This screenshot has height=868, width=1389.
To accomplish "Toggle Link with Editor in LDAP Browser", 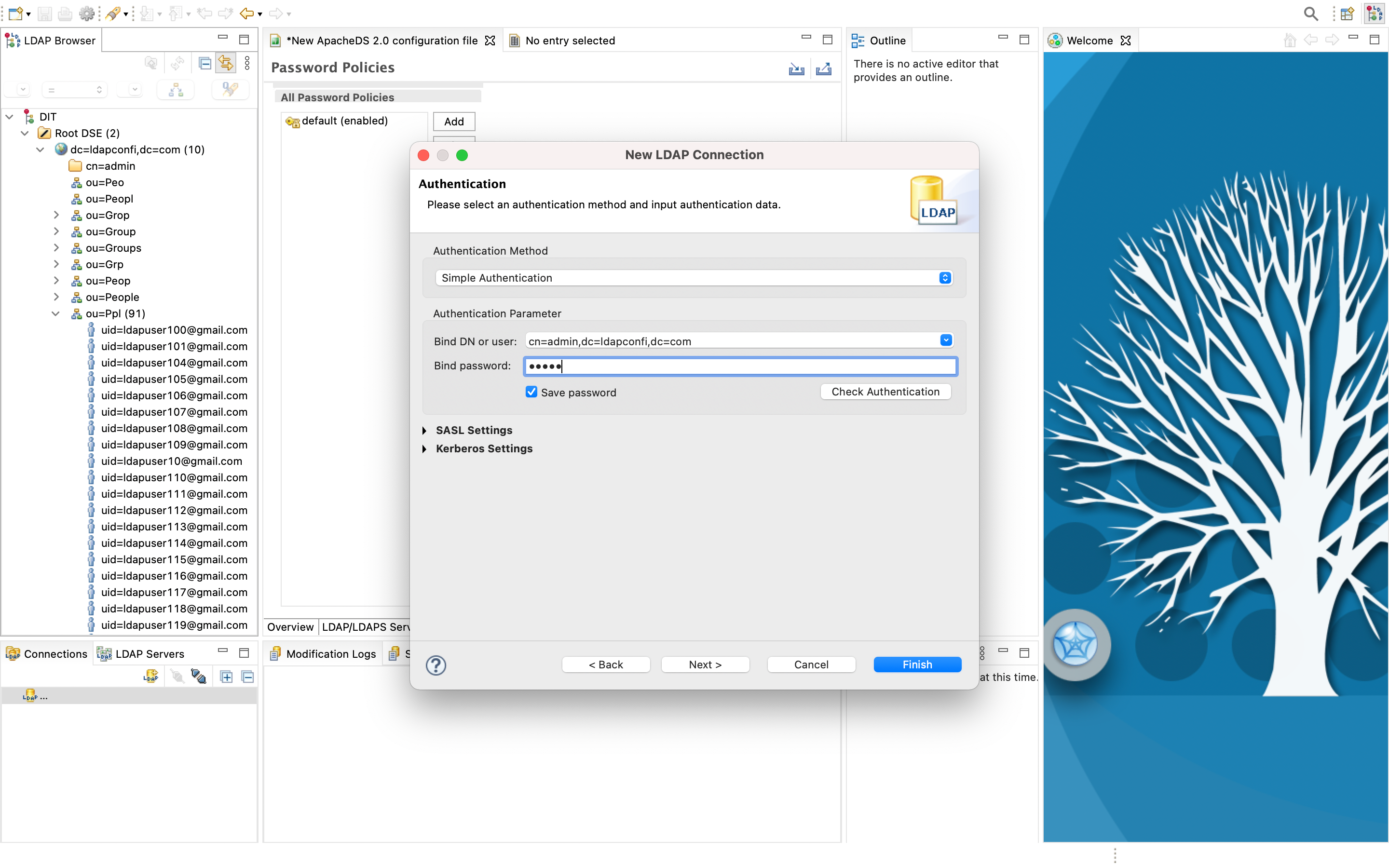I will (x=226, y=63).
